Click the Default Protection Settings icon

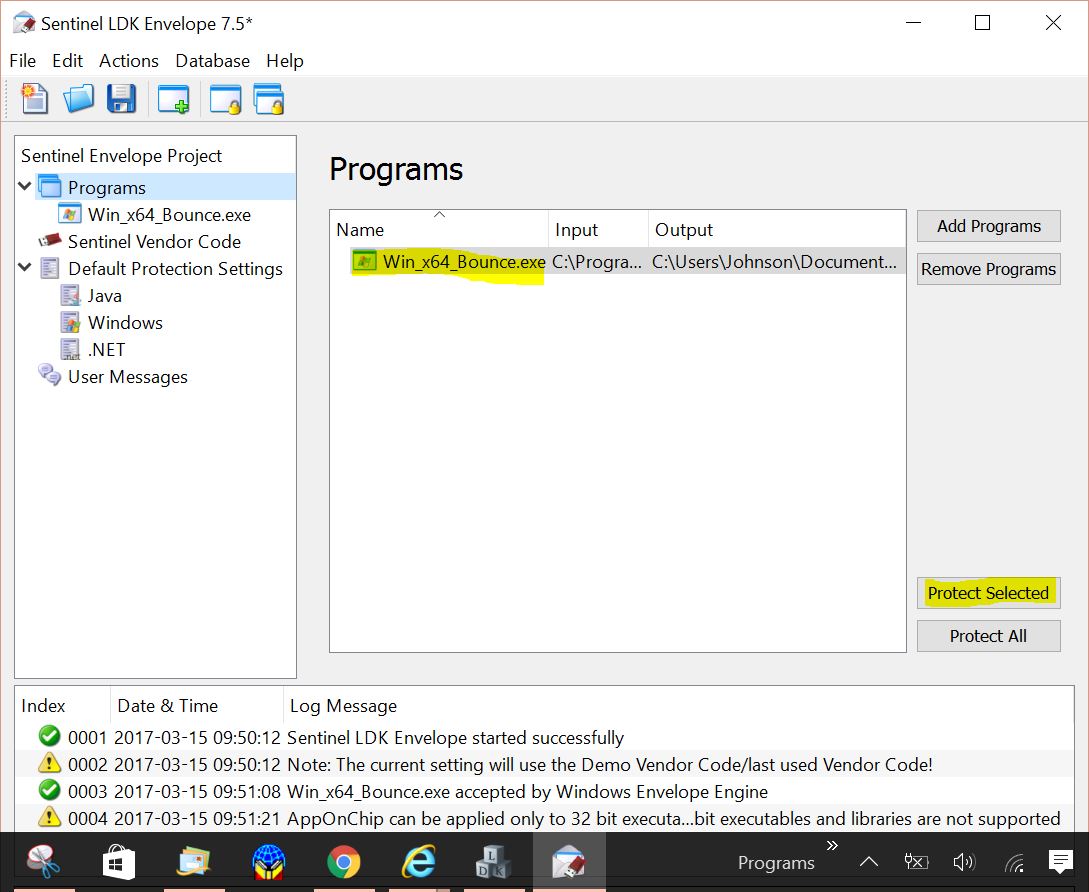50,268
